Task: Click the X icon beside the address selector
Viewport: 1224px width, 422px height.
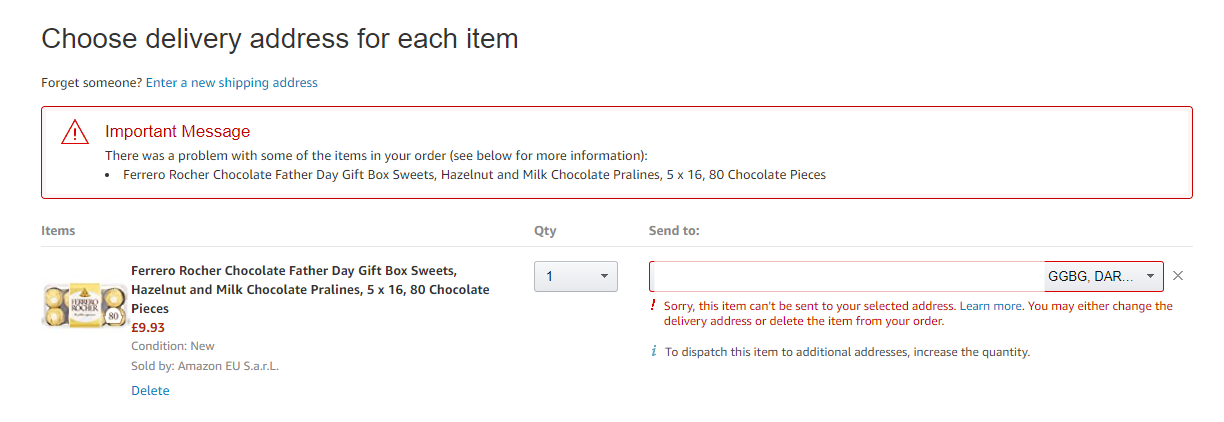Action: 1178,276
